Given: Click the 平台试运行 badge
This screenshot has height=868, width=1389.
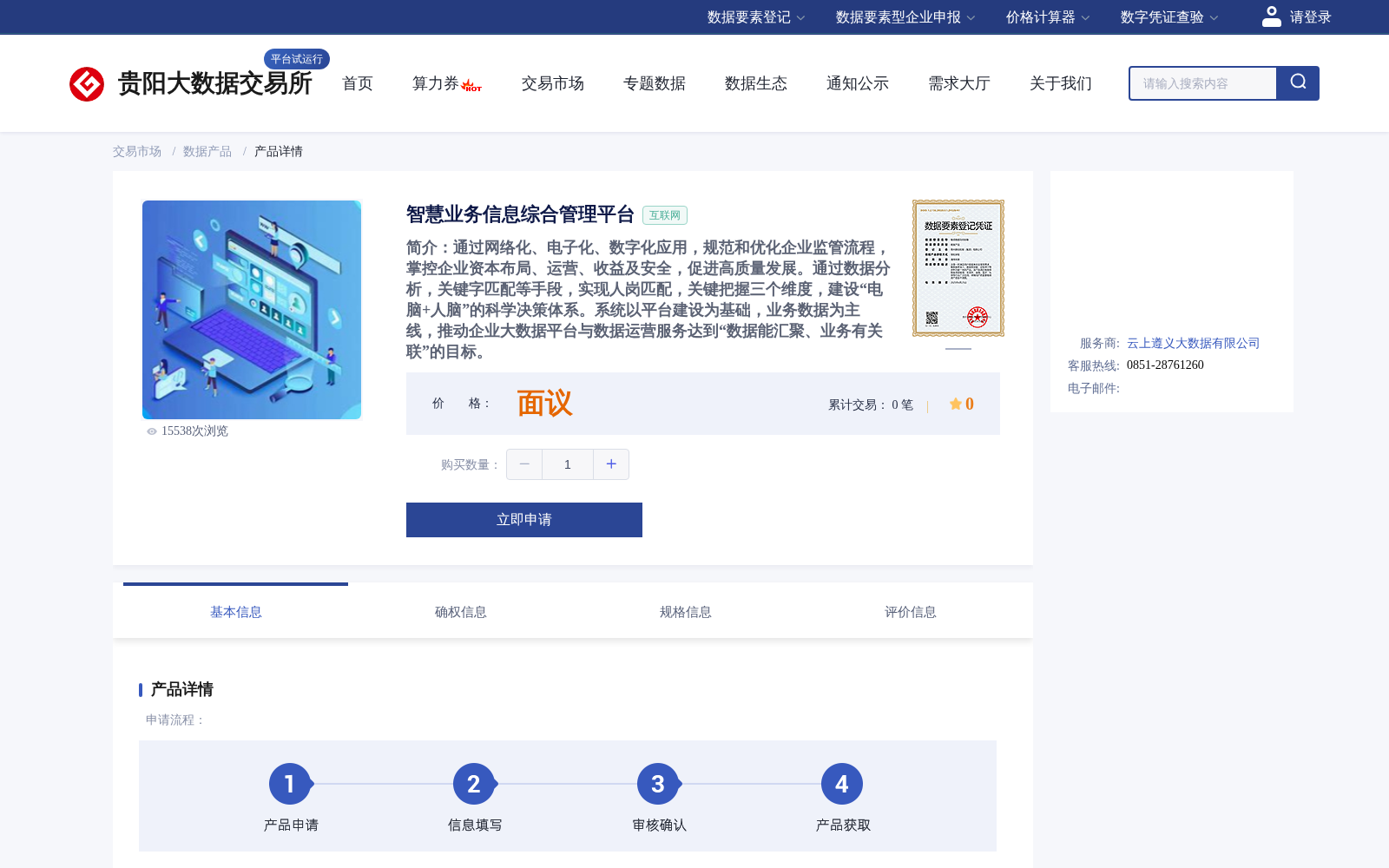Looking at the screenshot, I should tap(297, 59).
